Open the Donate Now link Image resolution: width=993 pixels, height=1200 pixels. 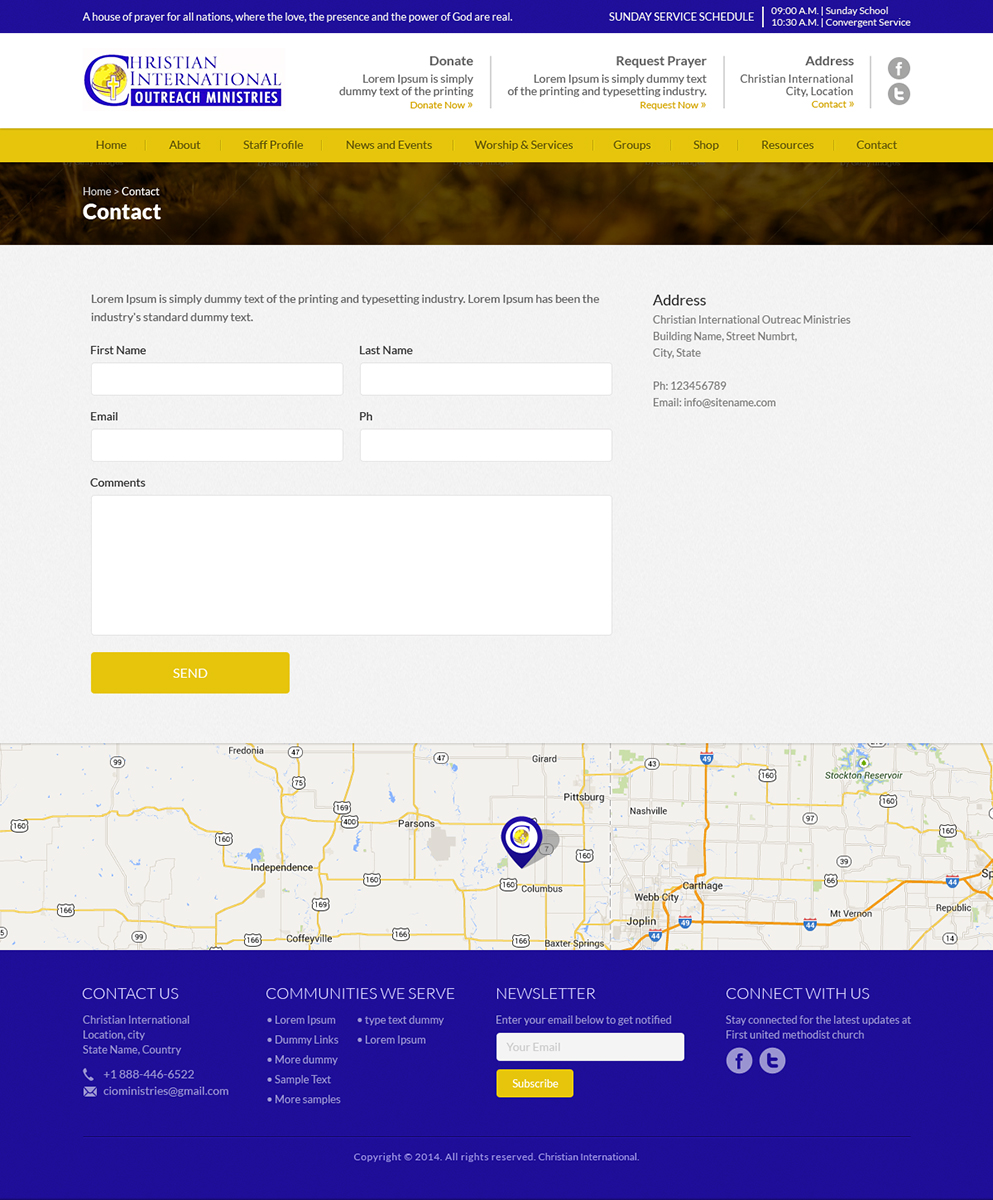[440, 104]
